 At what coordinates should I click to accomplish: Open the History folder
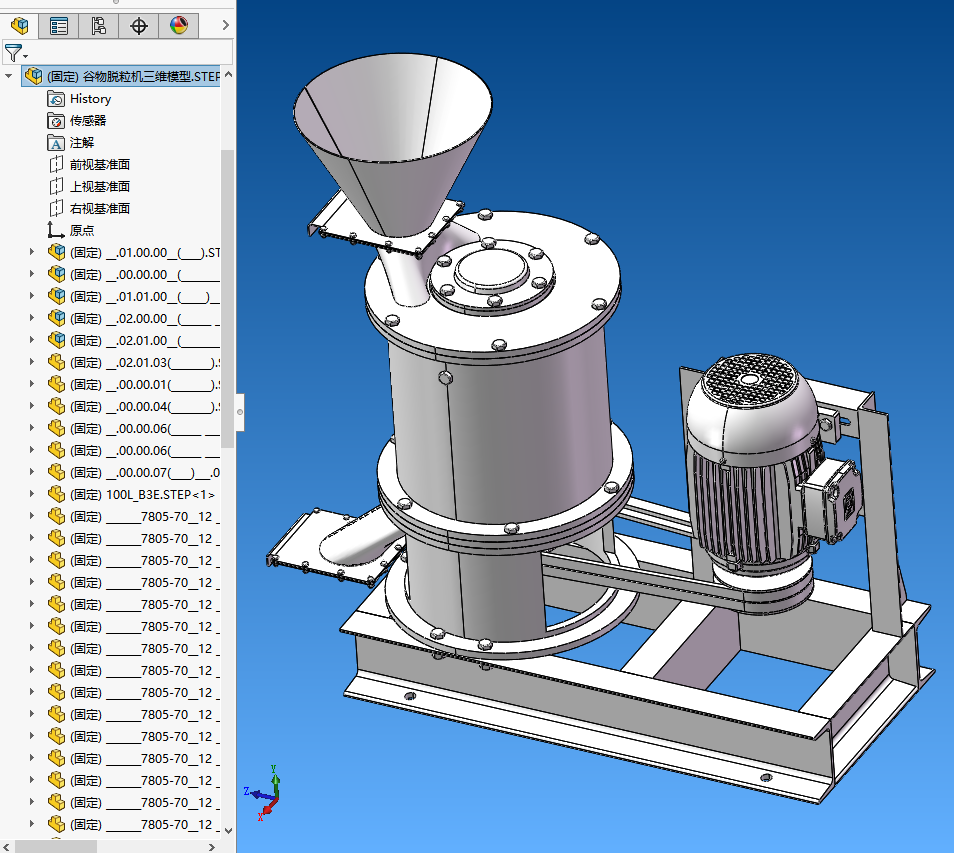[90, 99]
